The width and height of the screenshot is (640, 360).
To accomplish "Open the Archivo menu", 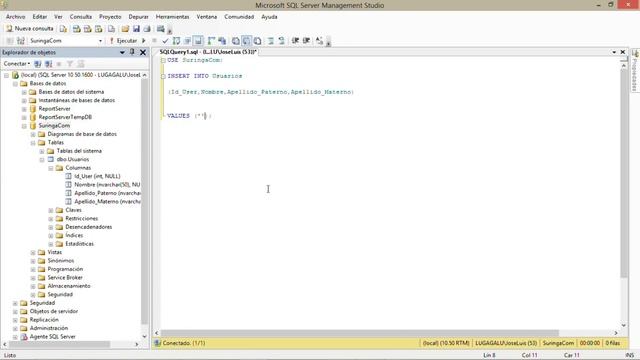I will [x=16, y=17].
